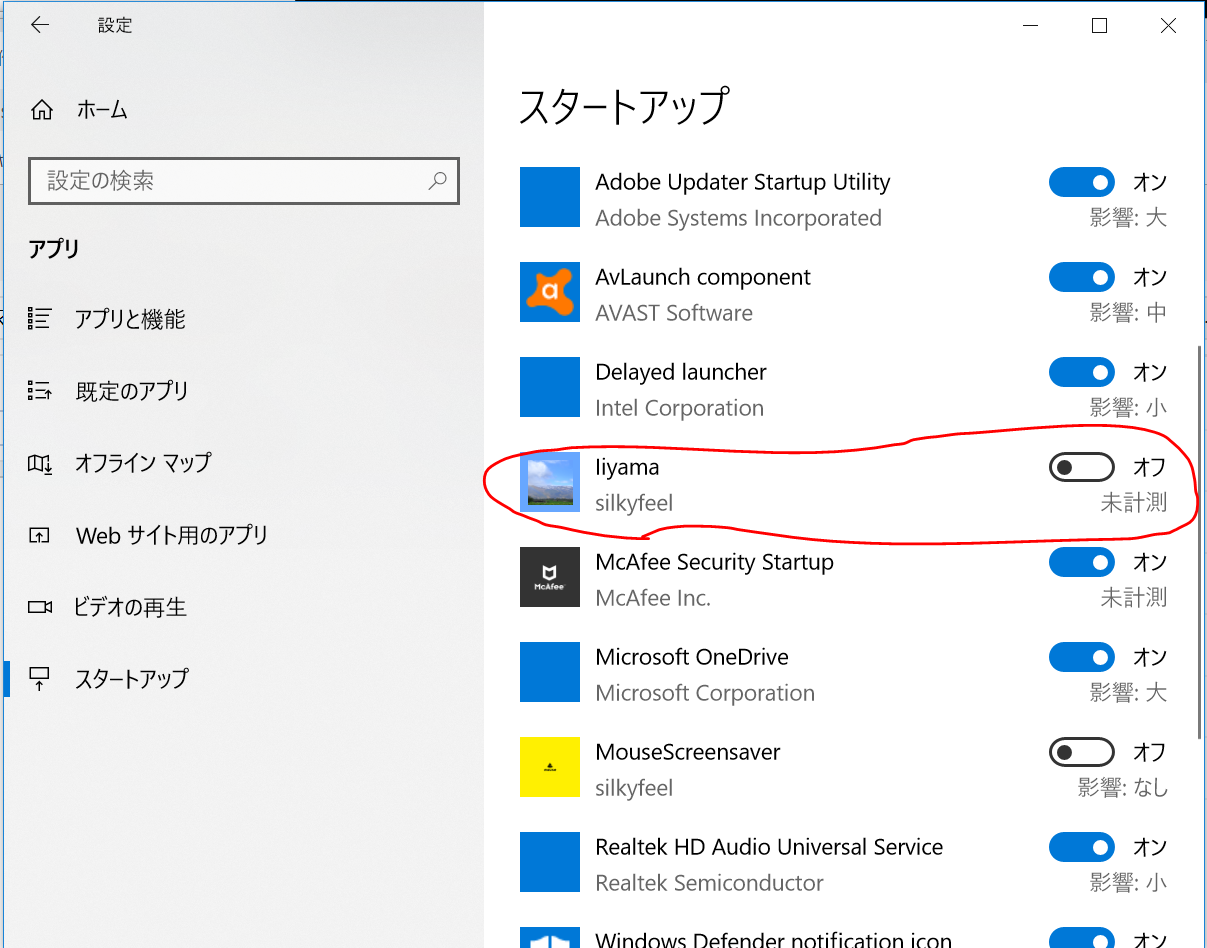Select the Apps for Websites icon
Viewport: 1207px width, 948px height.
pos(40,535)
